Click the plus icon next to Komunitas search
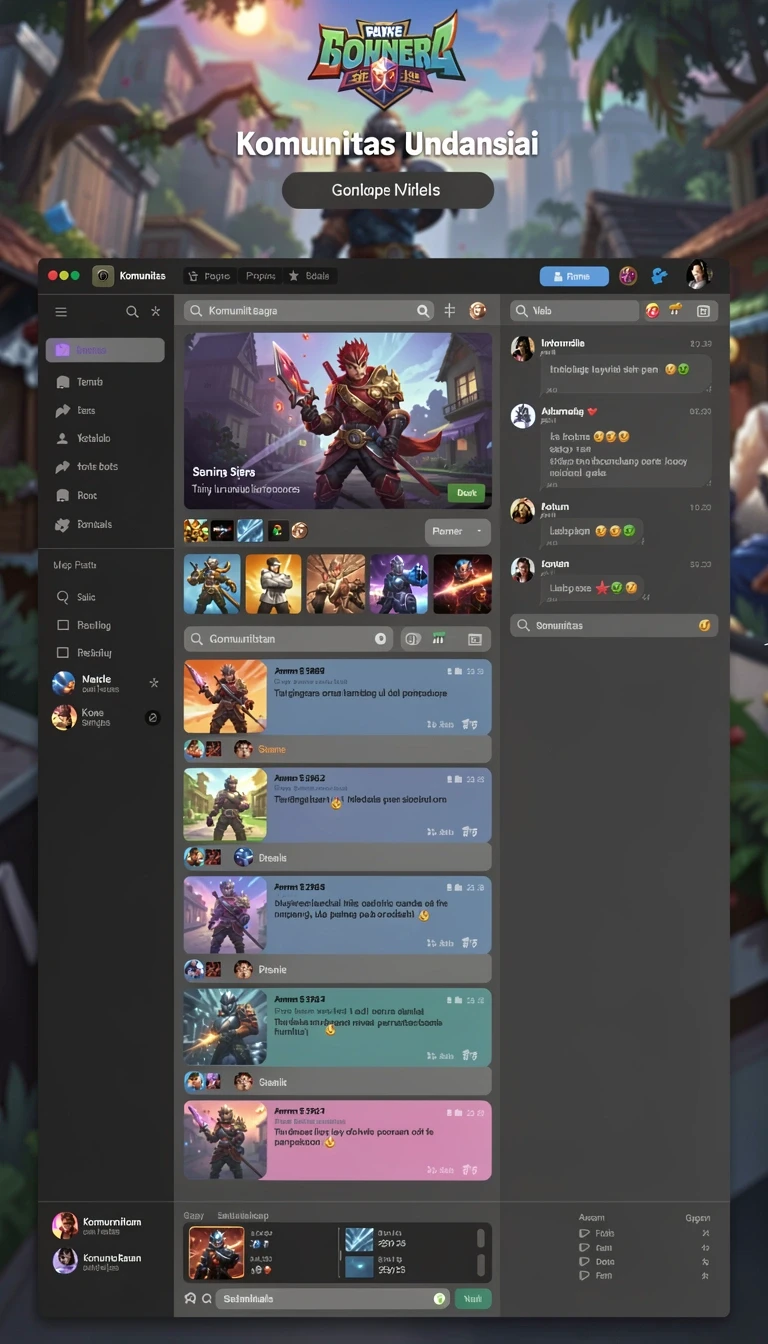 [x=450, y=311]
